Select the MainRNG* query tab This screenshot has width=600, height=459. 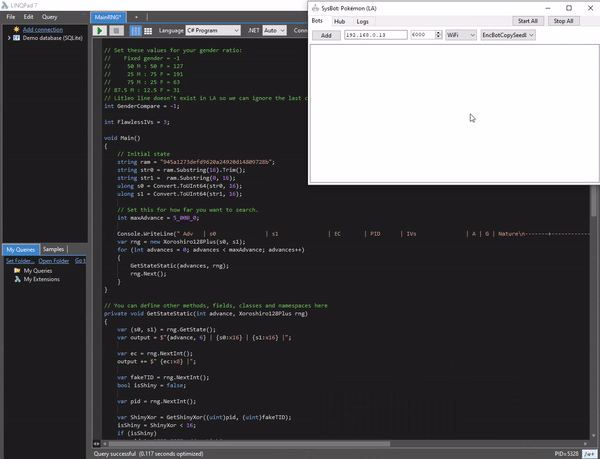click(108, 17)
